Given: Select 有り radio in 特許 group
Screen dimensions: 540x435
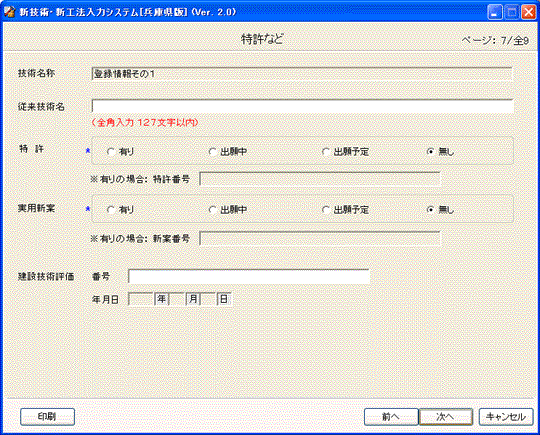Looking at the screenshot, I should point(111,152).
